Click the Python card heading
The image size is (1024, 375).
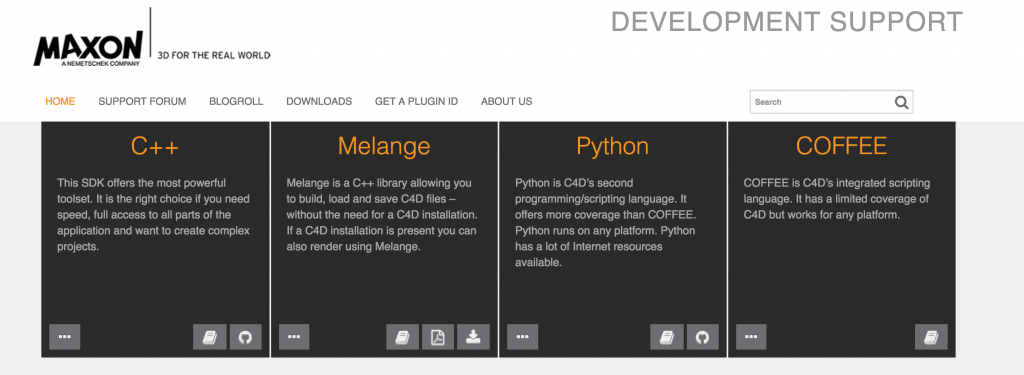[x=613, y=146]
